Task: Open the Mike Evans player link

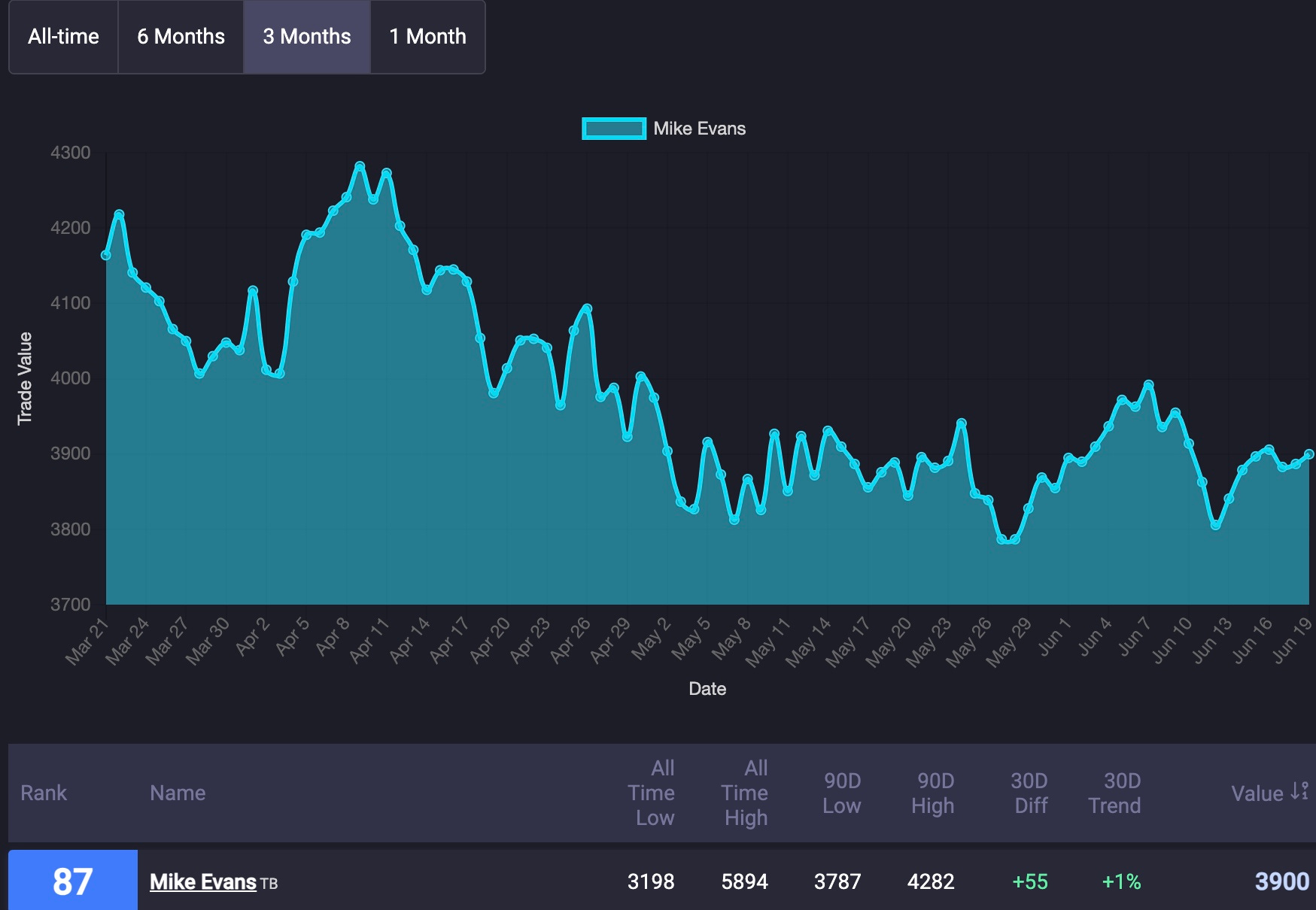Action: (203, 881)
